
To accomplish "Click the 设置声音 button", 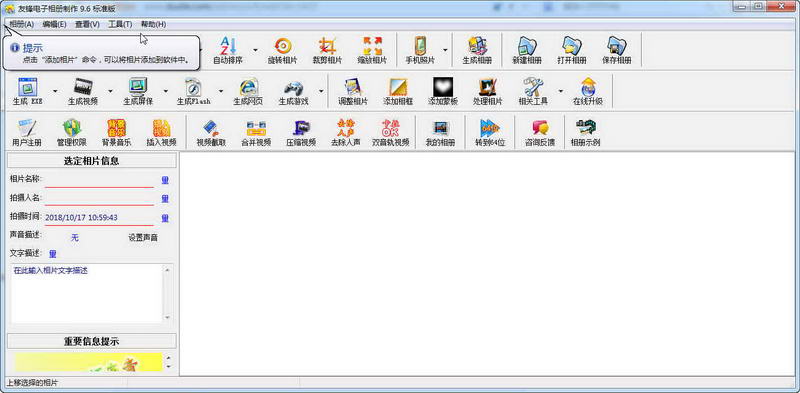I will (x=143, y=238).
